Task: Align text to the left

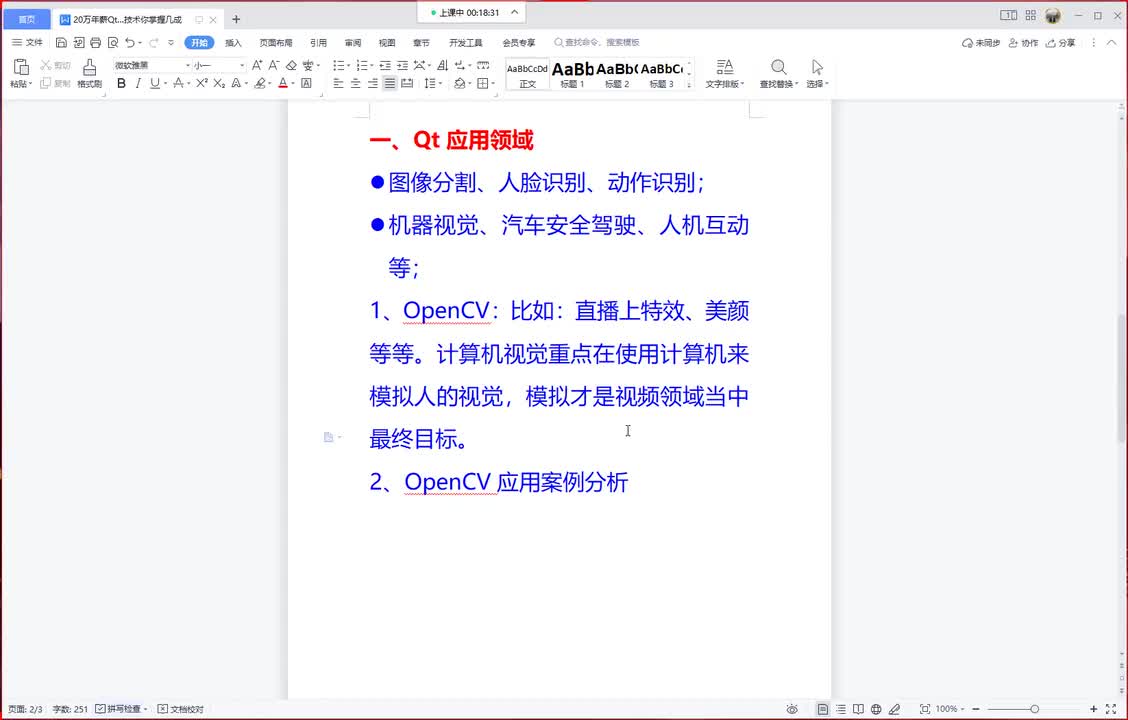Action: [338, 83]
